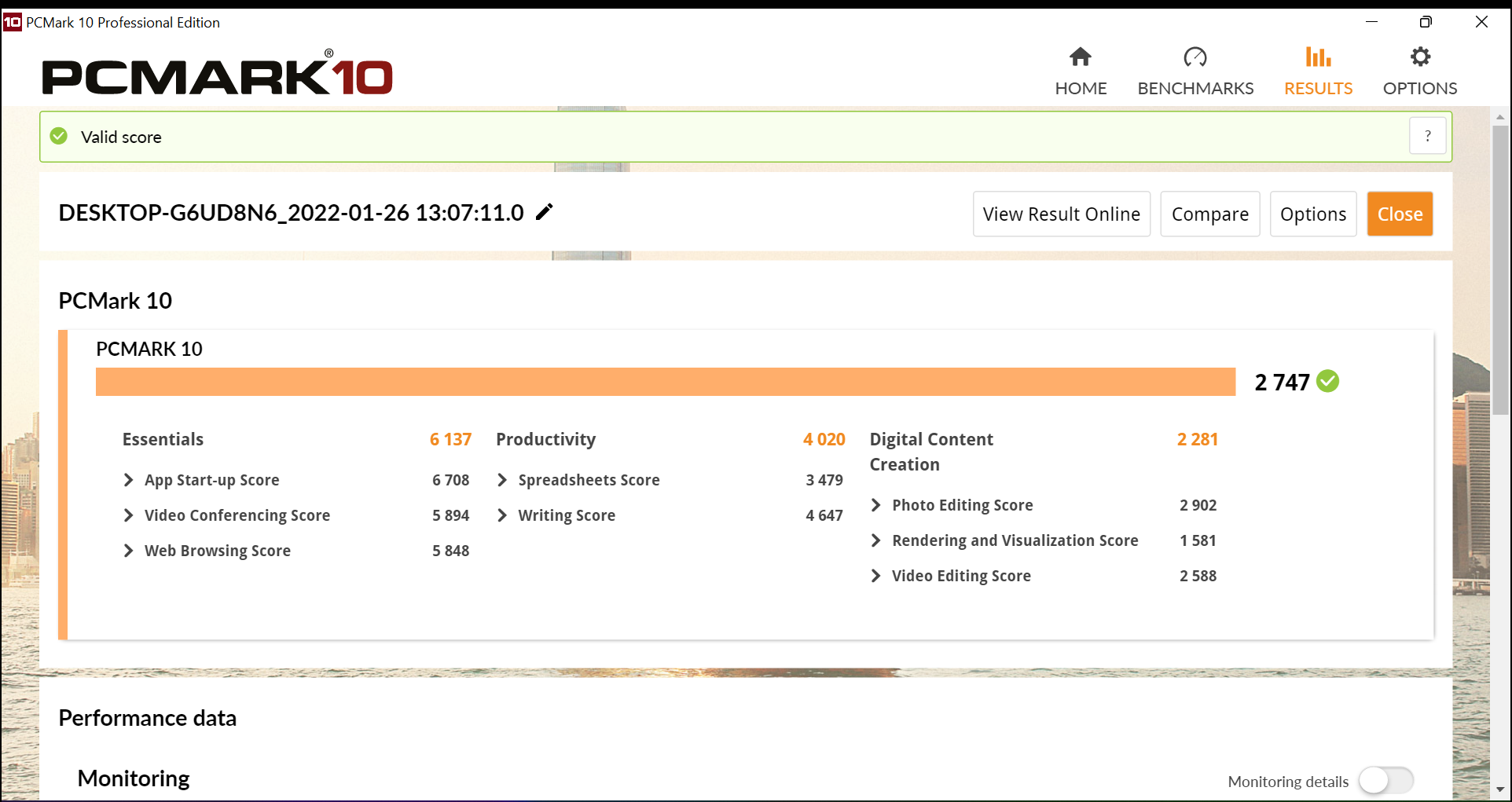Click the pencil icon to rename result

tap(544, 212)
